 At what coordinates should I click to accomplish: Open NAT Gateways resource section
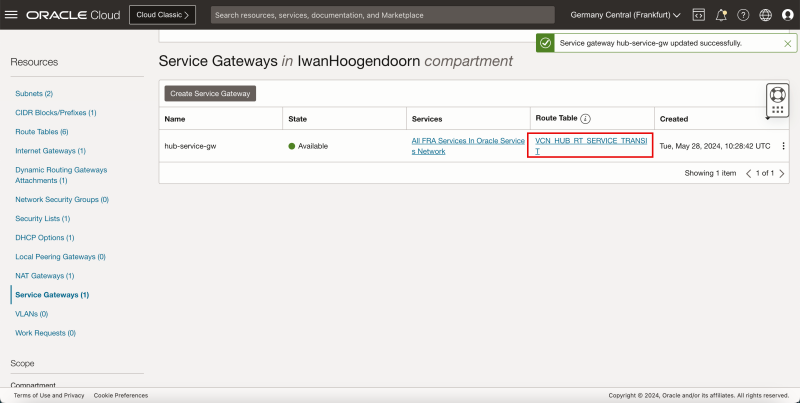pos(44,275)
